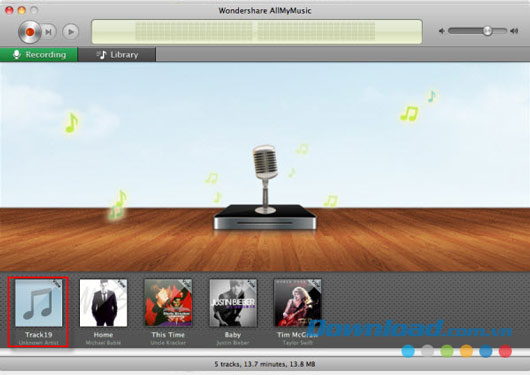Open the Library tab
530x375 pixels.
[117, 54]
